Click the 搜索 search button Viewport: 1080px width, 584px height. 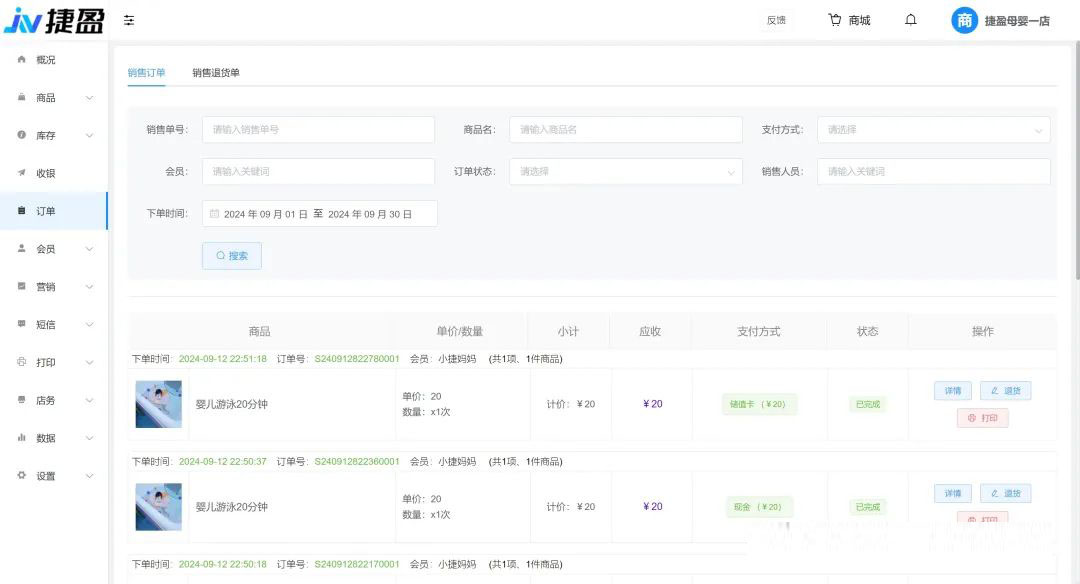(232, 256)
